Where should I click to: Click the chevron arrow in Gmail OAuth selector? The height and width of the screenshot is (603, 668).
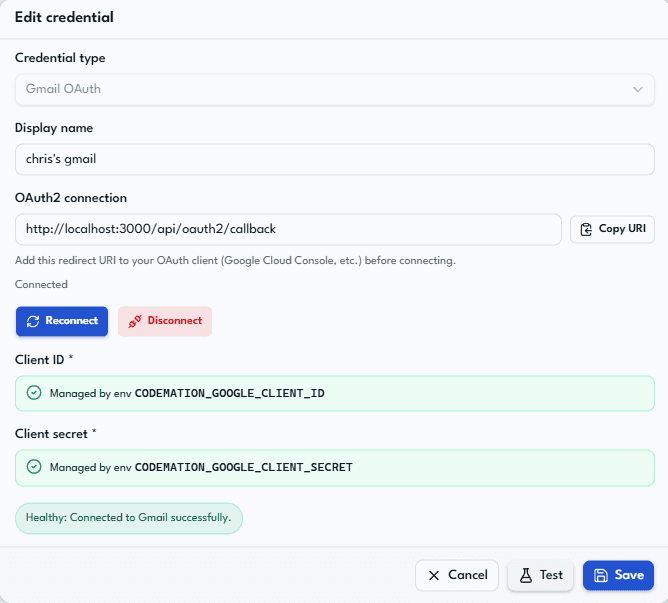click(637, 89)
